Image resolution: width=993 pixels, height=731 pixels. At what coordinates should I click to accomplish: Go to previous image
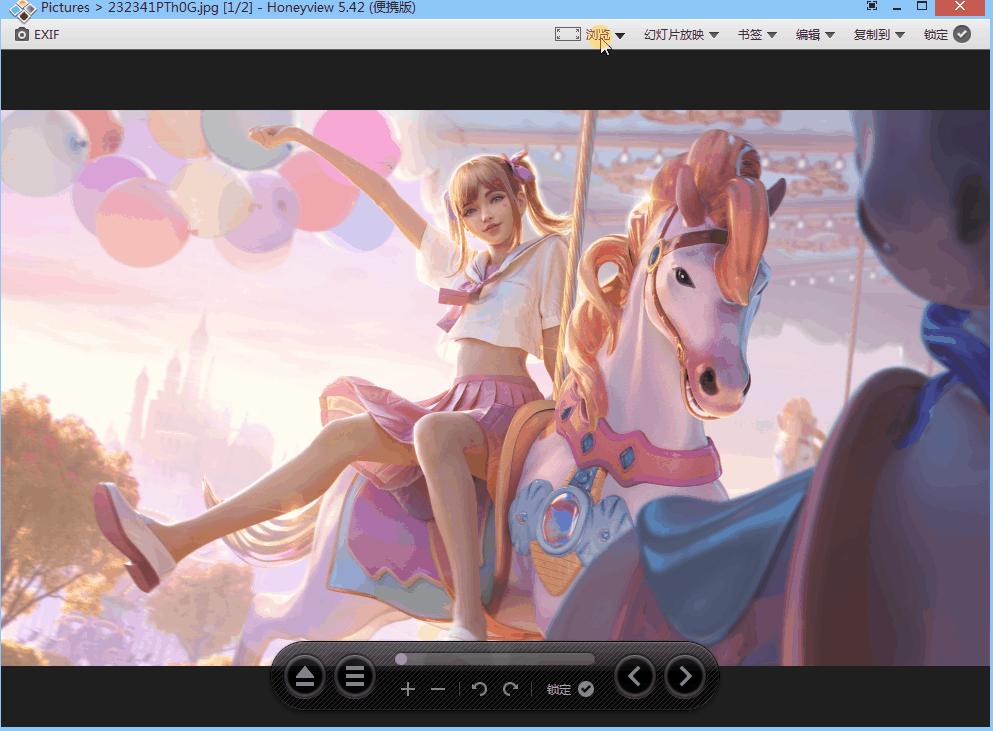click(635, 677)
